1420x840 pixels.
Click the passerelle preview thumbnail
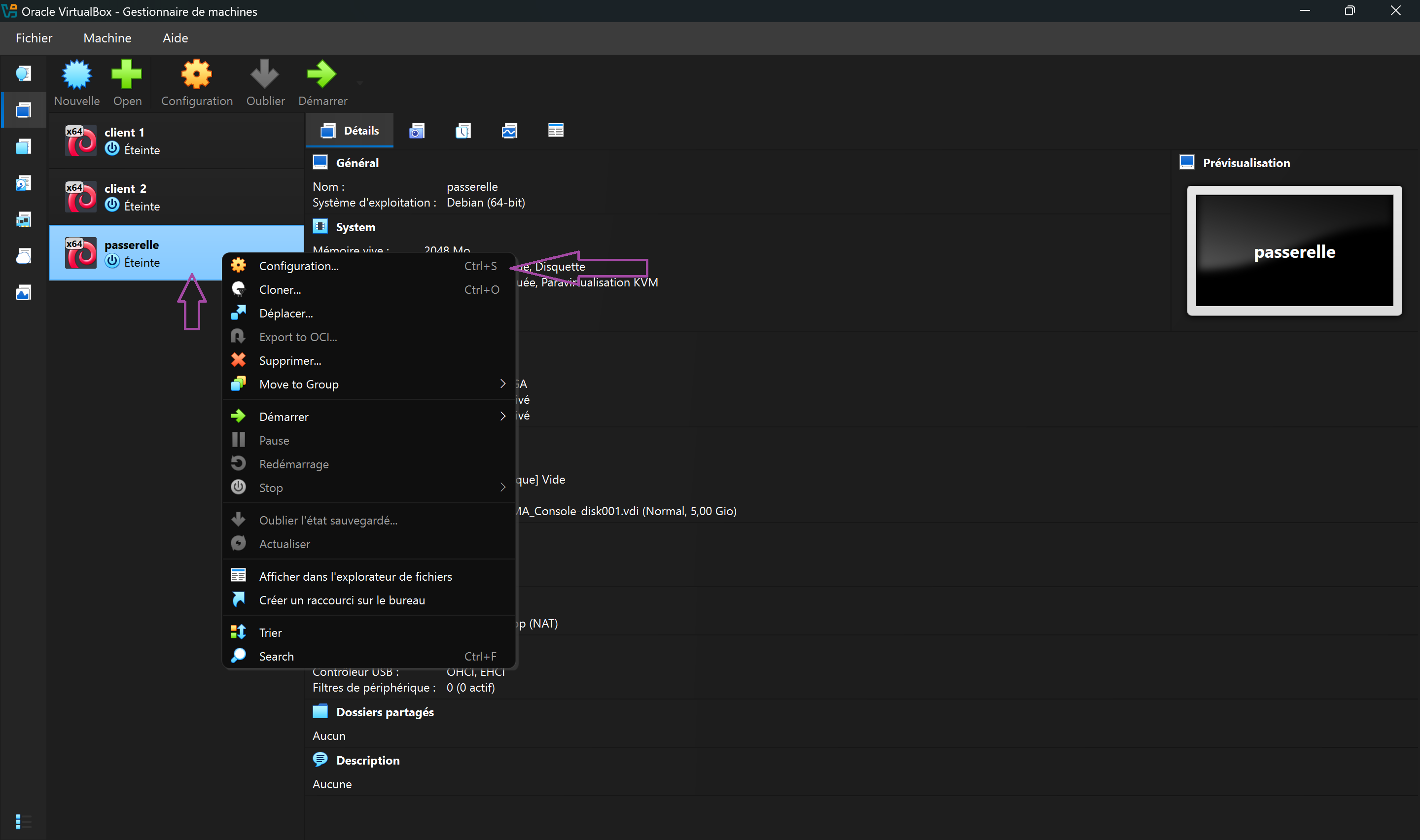(x=1294, y=251)
